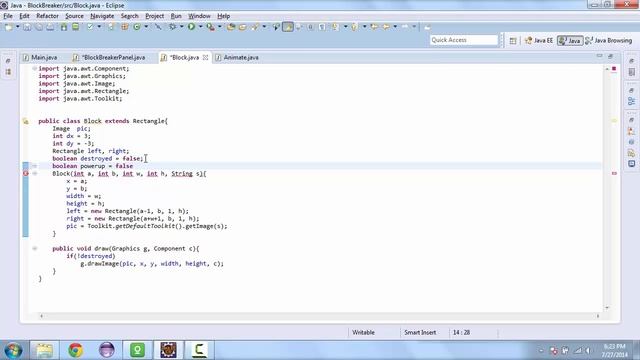Click the warning marker beside class Block
640x360 pixels.
pos(26,121)
